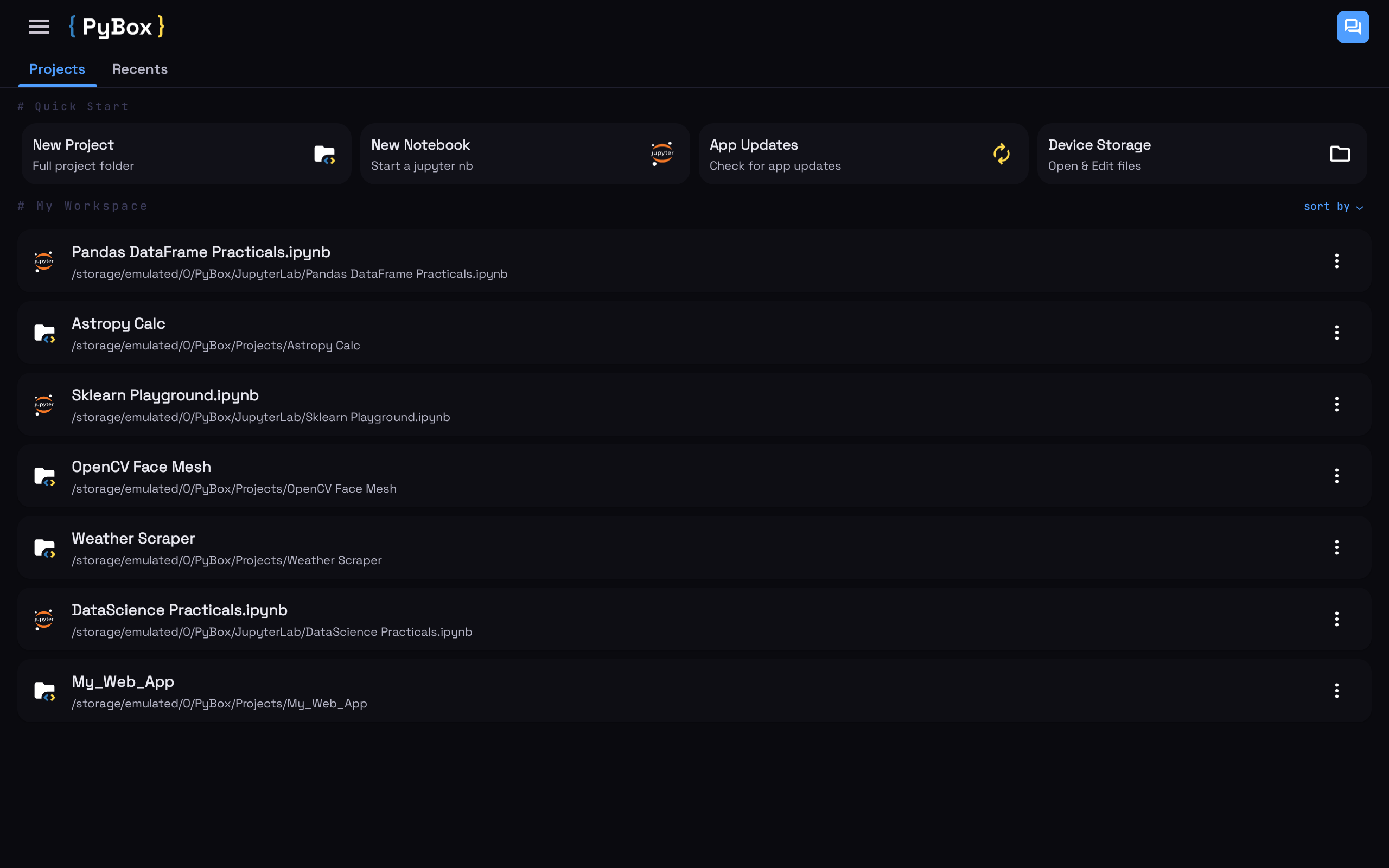
Task: Click path ending Projects/OpenCV Face Mesh
Action: click(x=234, y=489)
